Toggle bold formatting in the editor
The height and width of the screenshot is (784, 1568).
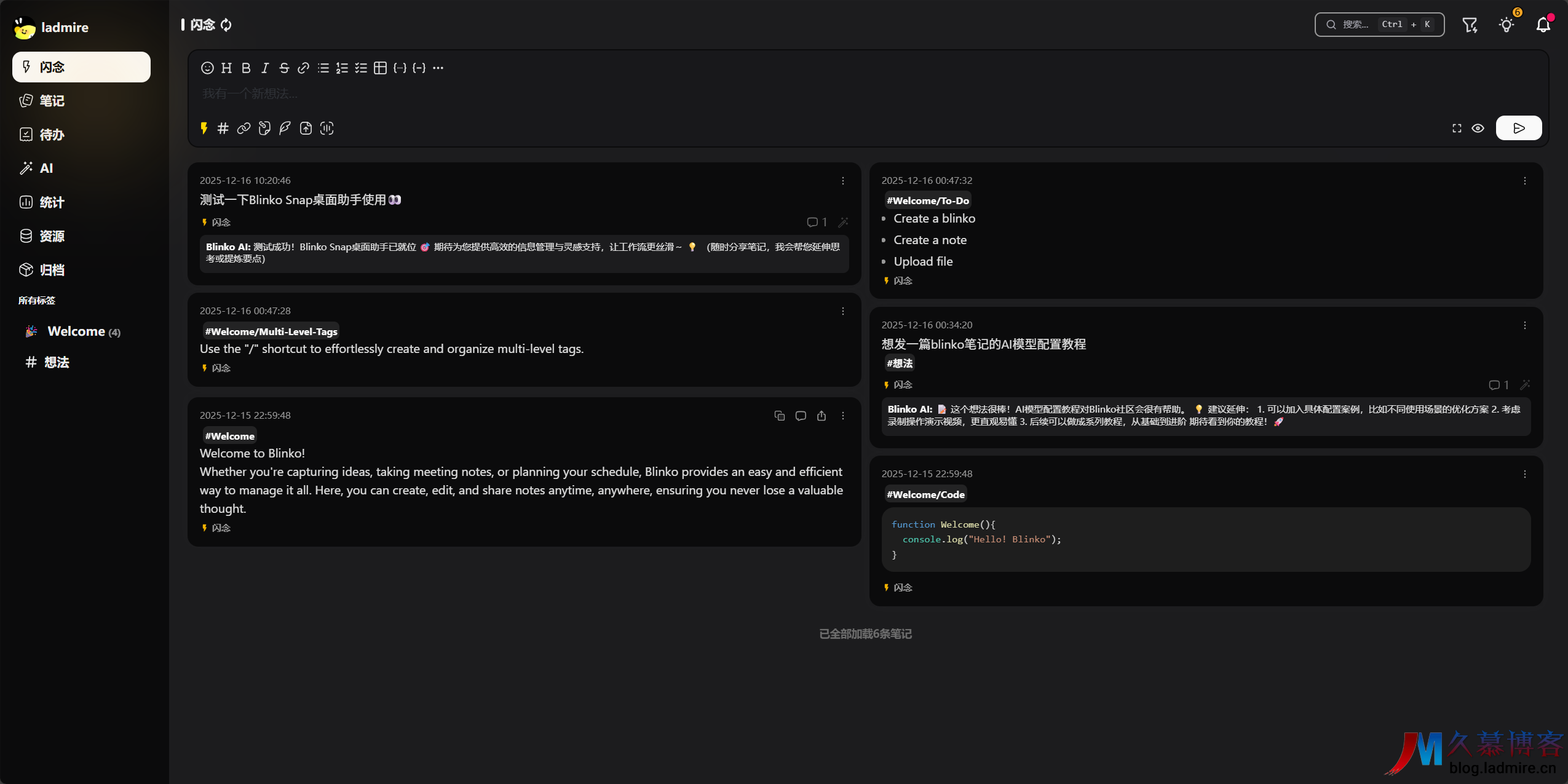point(246,68)
